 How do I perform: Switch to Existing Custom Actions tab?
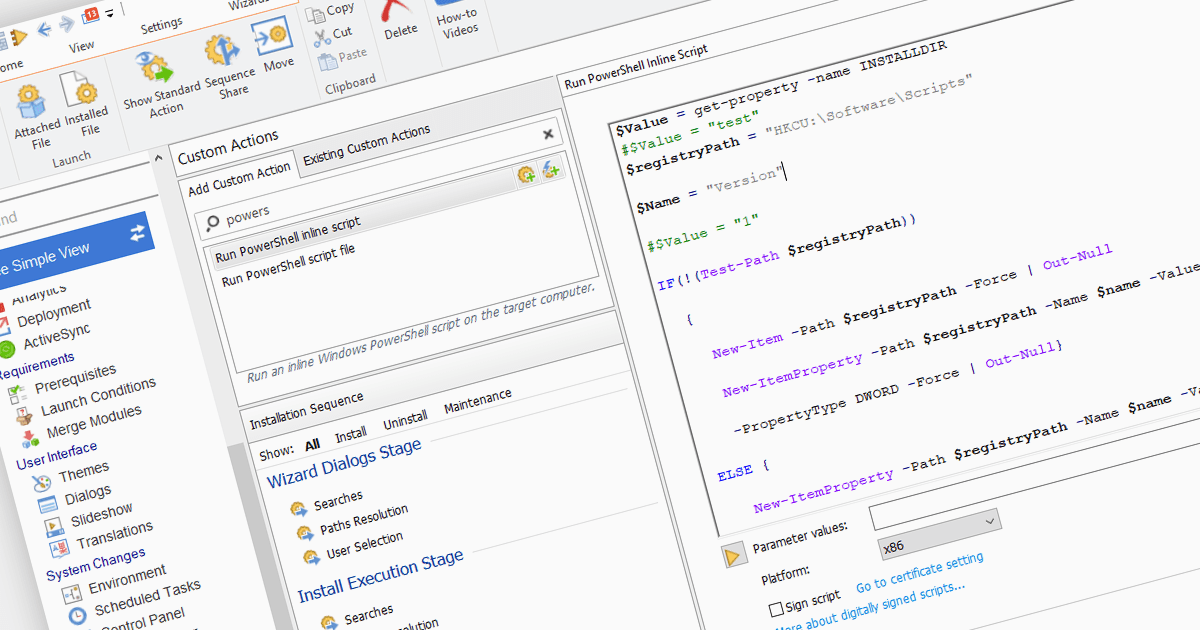tap(366, 145)
